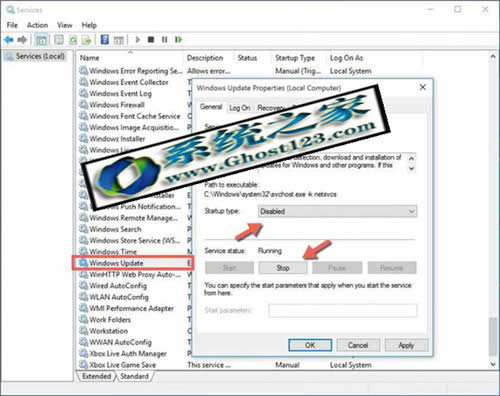
Task: Sort services by Startup Type column
Action: (295, 58)
